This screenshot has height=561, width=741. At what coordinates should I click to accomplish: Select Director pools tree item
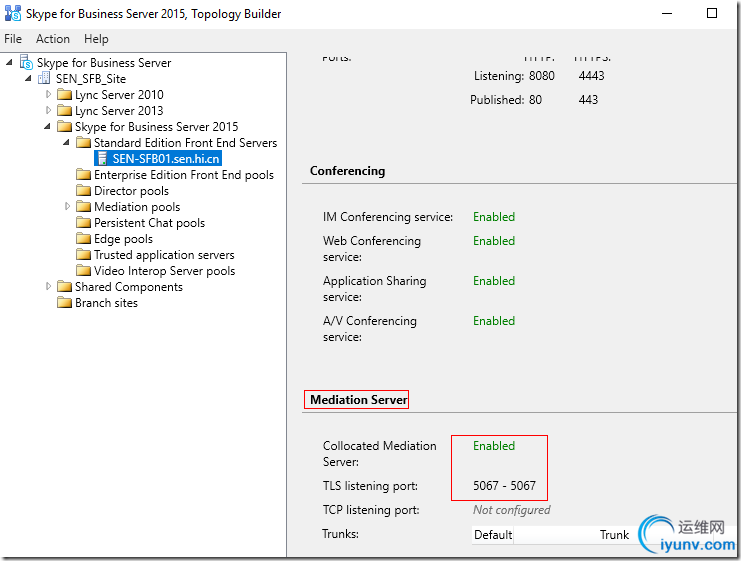pos(131,191)
